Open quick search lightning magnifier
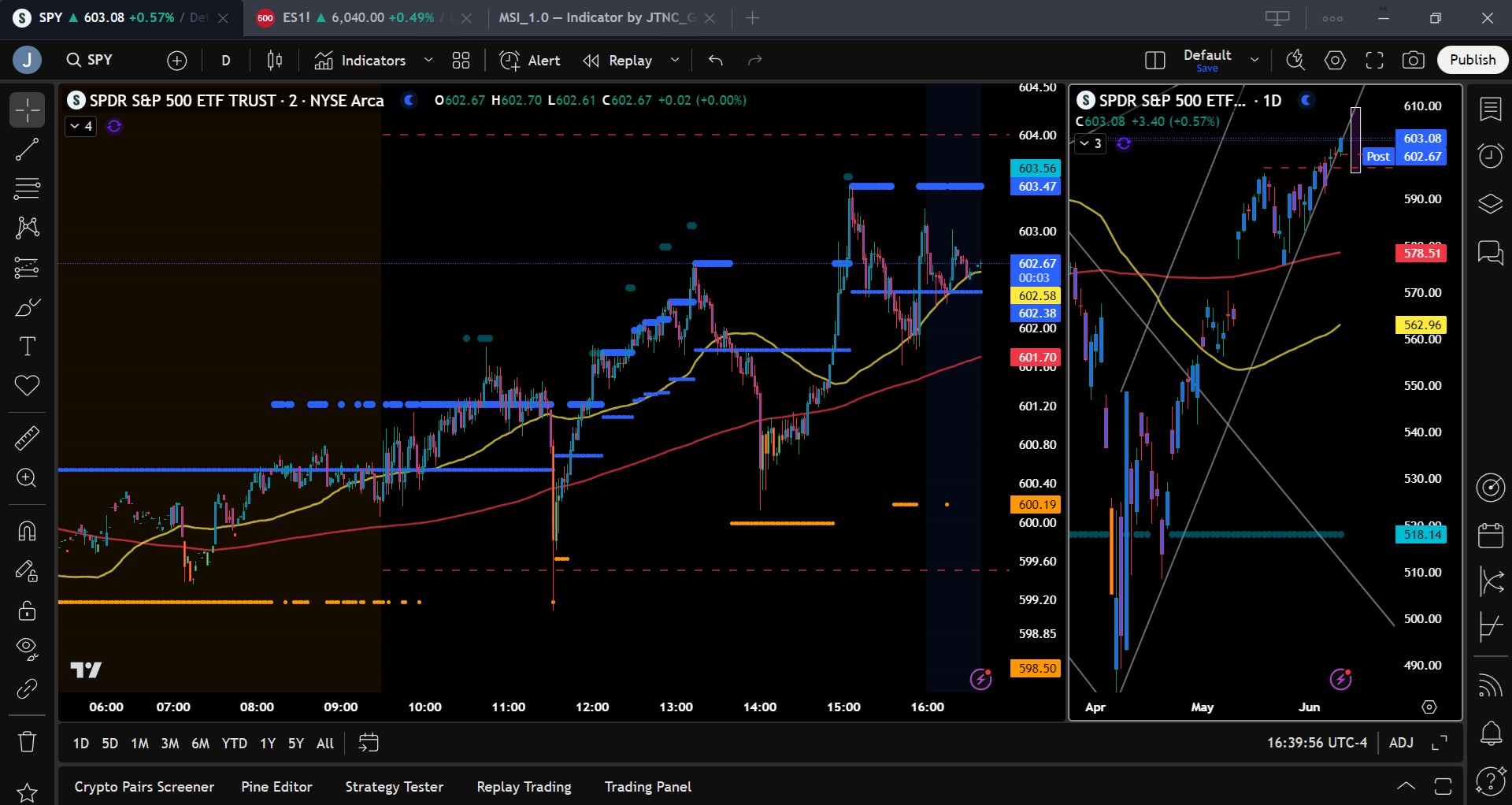 [1295, 60]
